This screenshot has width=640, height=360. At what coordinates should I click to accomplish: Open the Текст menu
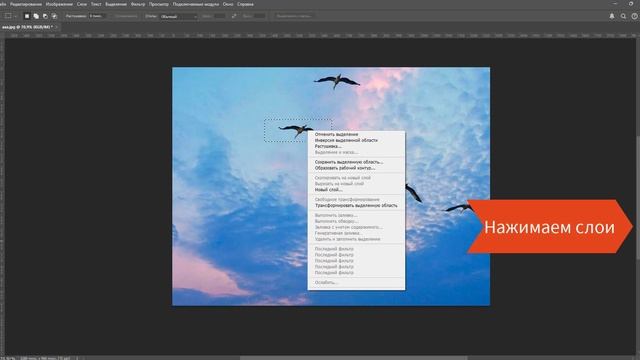96,4
